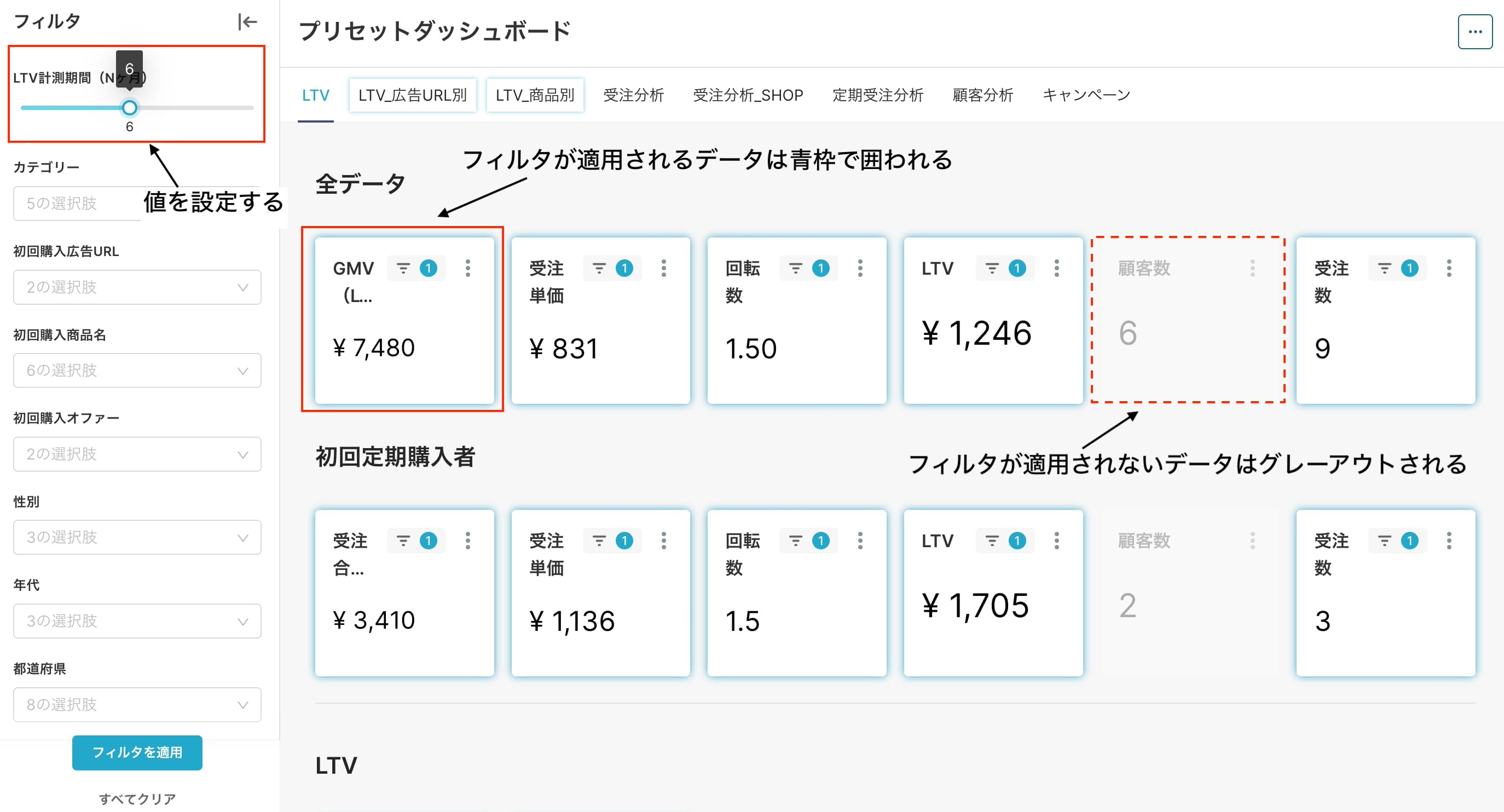
Task: Open the dashboard three-dot options menu
Action: [1475, 32]
